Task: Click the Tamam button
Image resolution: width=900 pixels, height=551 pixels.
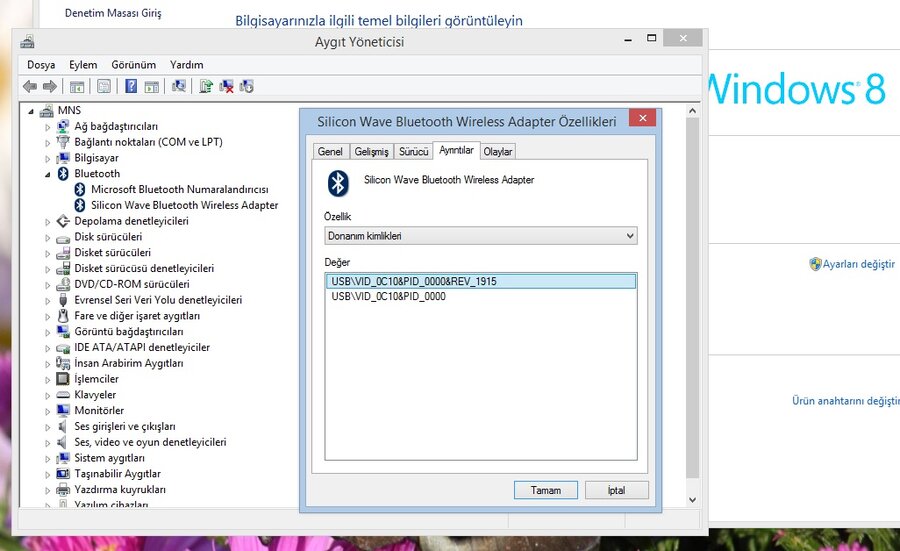Action: coord(546,490)
